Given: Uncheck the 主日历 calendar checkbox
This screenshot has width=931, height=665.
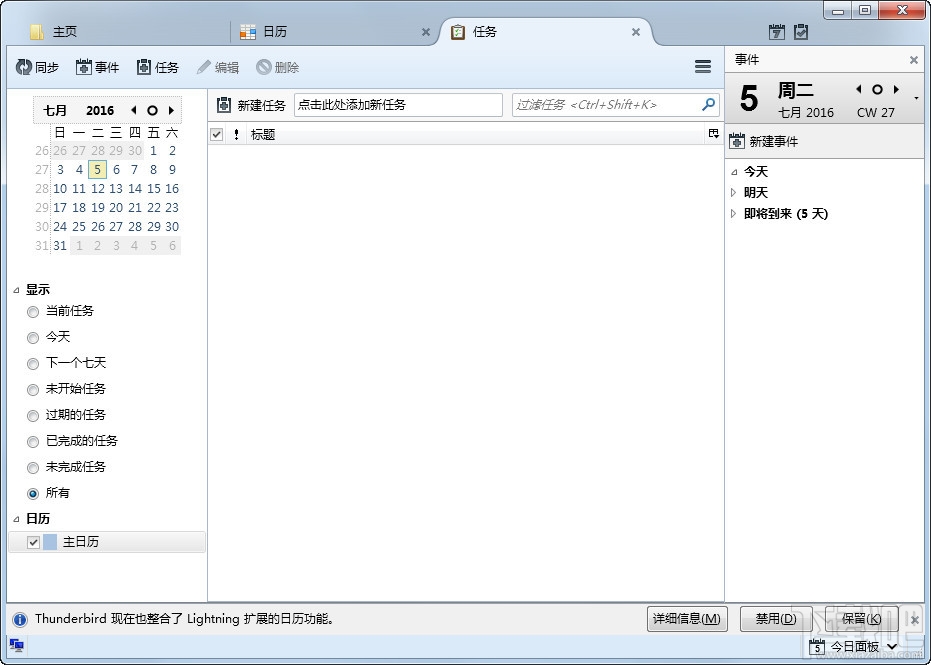Looking at the screenshot, I should [33, 540].
